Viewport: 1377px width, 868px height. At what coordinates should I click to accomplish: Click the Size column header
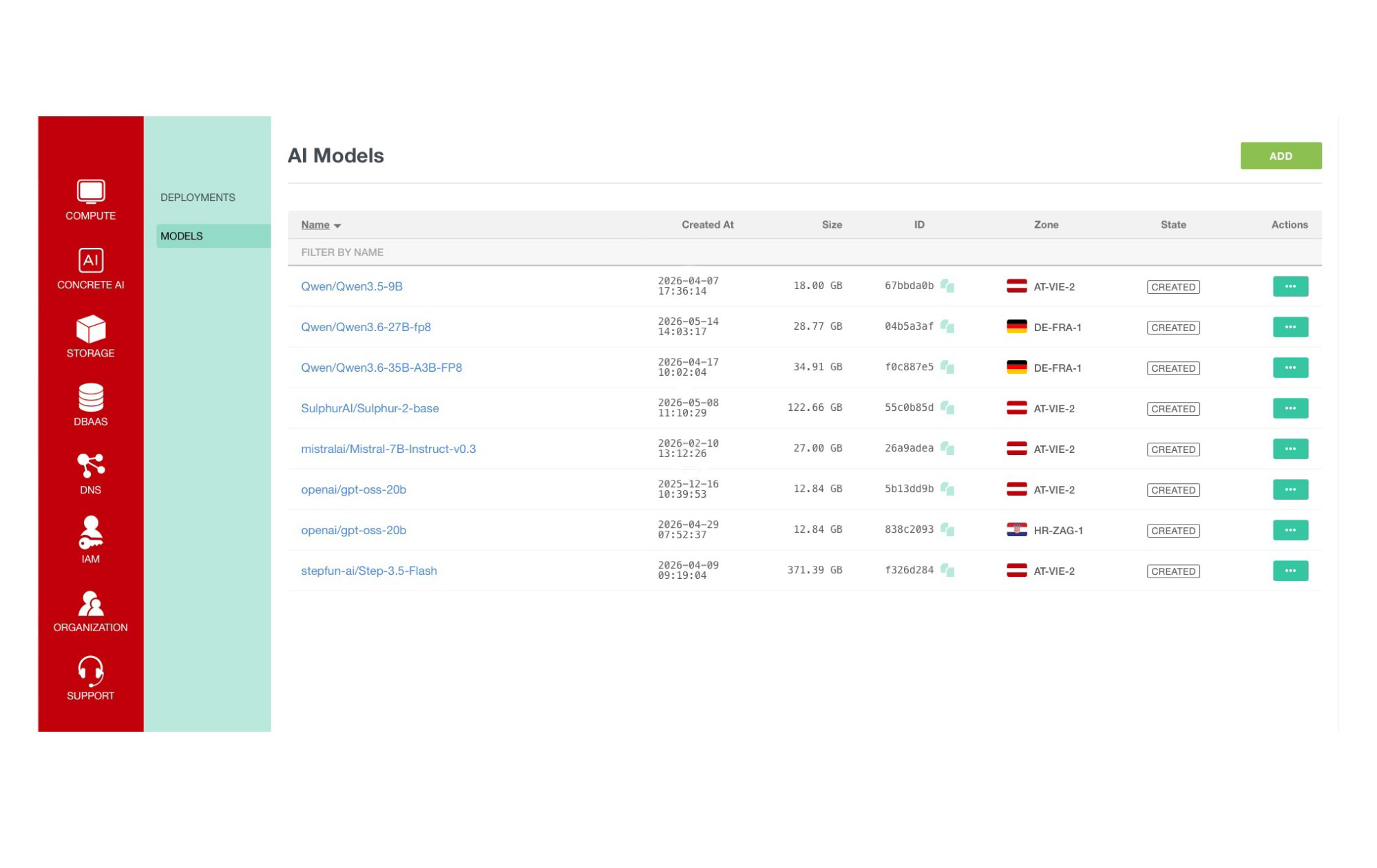tap(832, 225)
